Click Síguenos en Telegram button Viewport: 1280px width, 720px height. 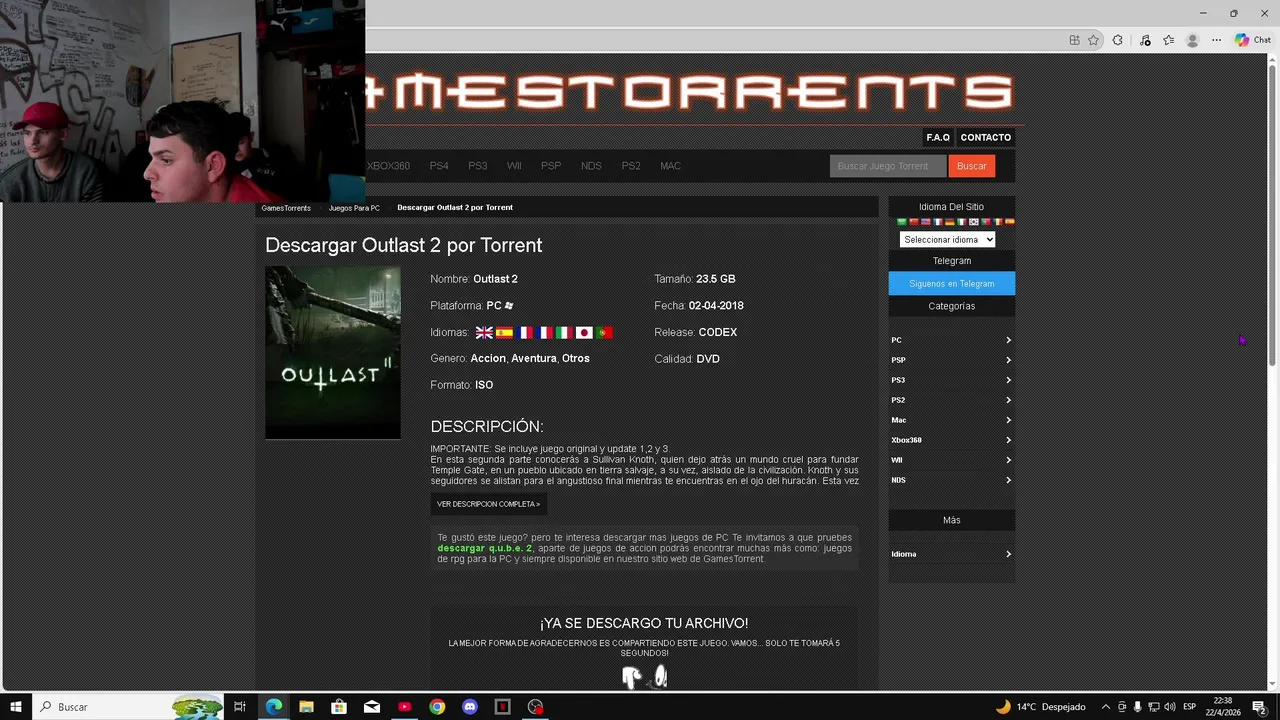951,284
